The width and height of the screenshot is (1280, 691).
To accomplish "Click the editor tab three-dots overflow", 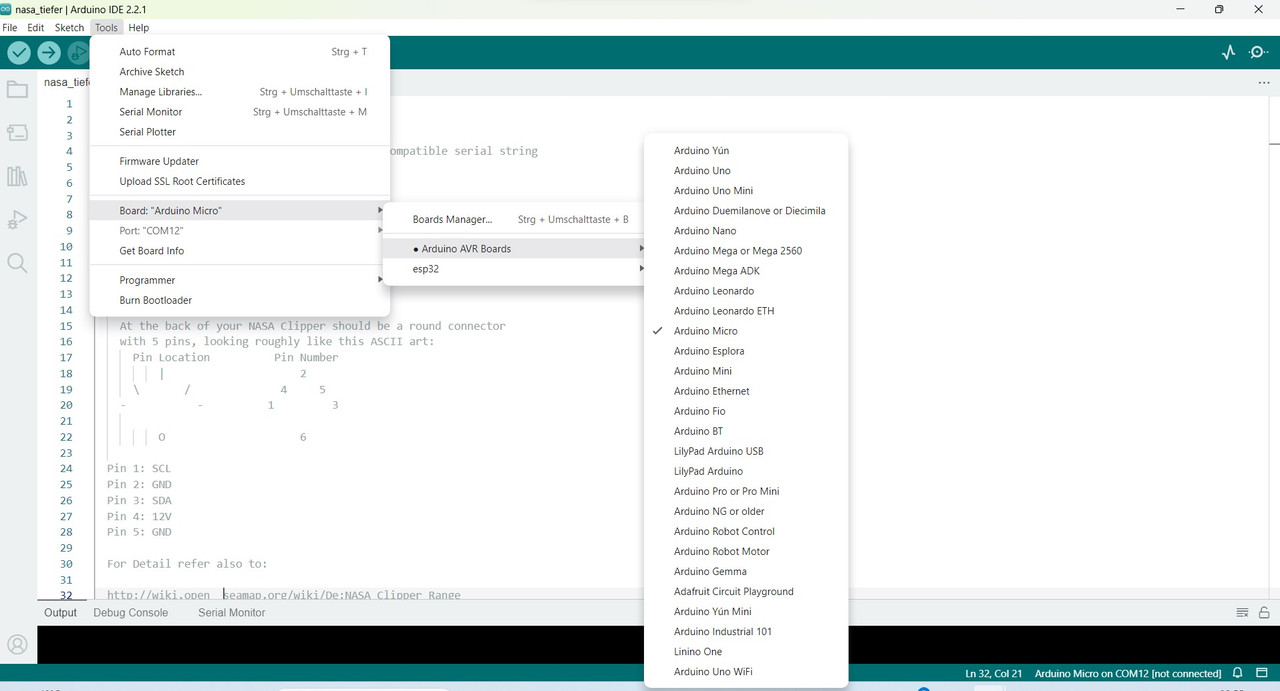I will click(x=1264, y=83).
